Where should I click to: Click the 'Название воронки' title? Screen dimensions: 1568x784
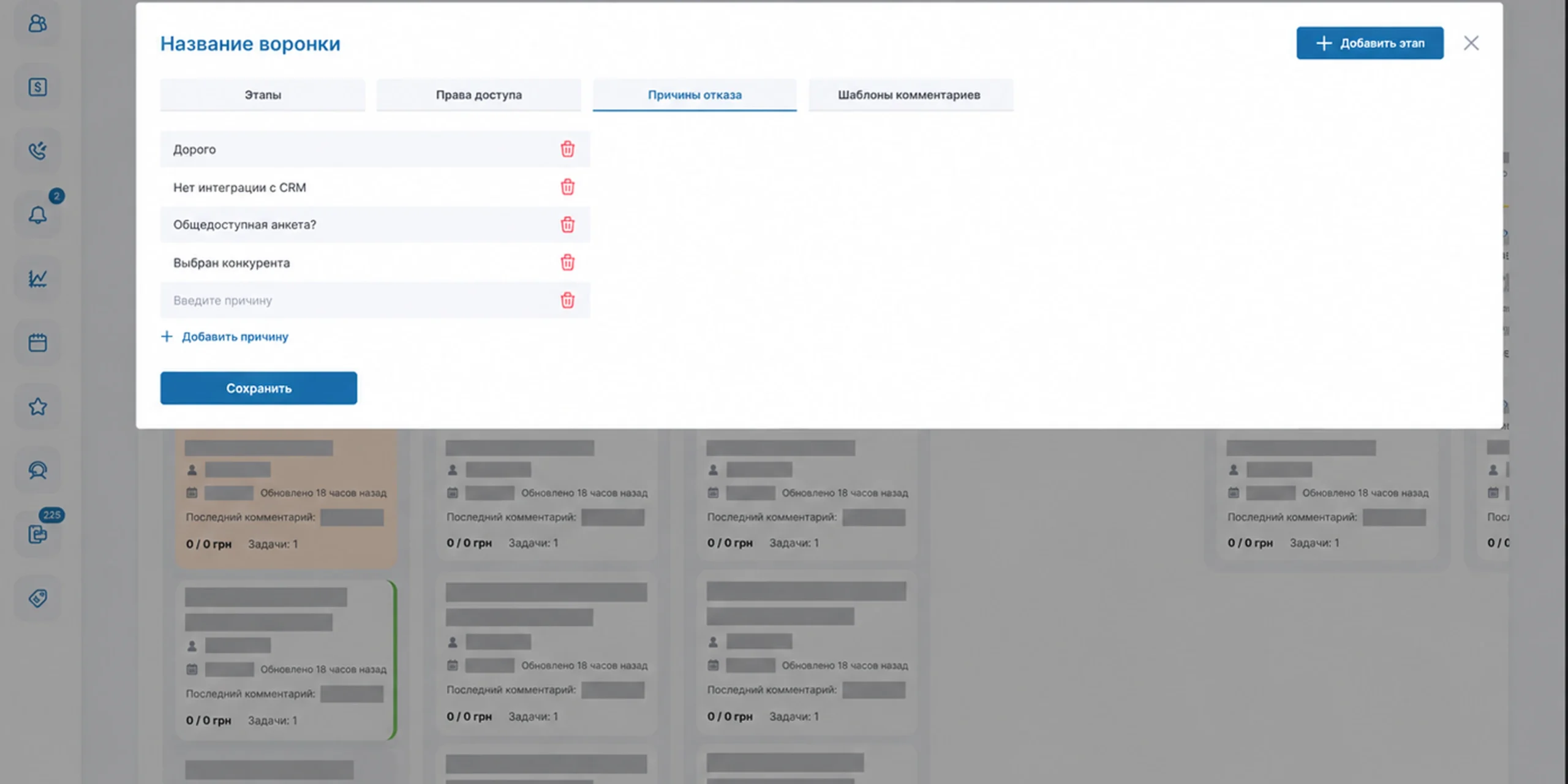coord(250,43)
